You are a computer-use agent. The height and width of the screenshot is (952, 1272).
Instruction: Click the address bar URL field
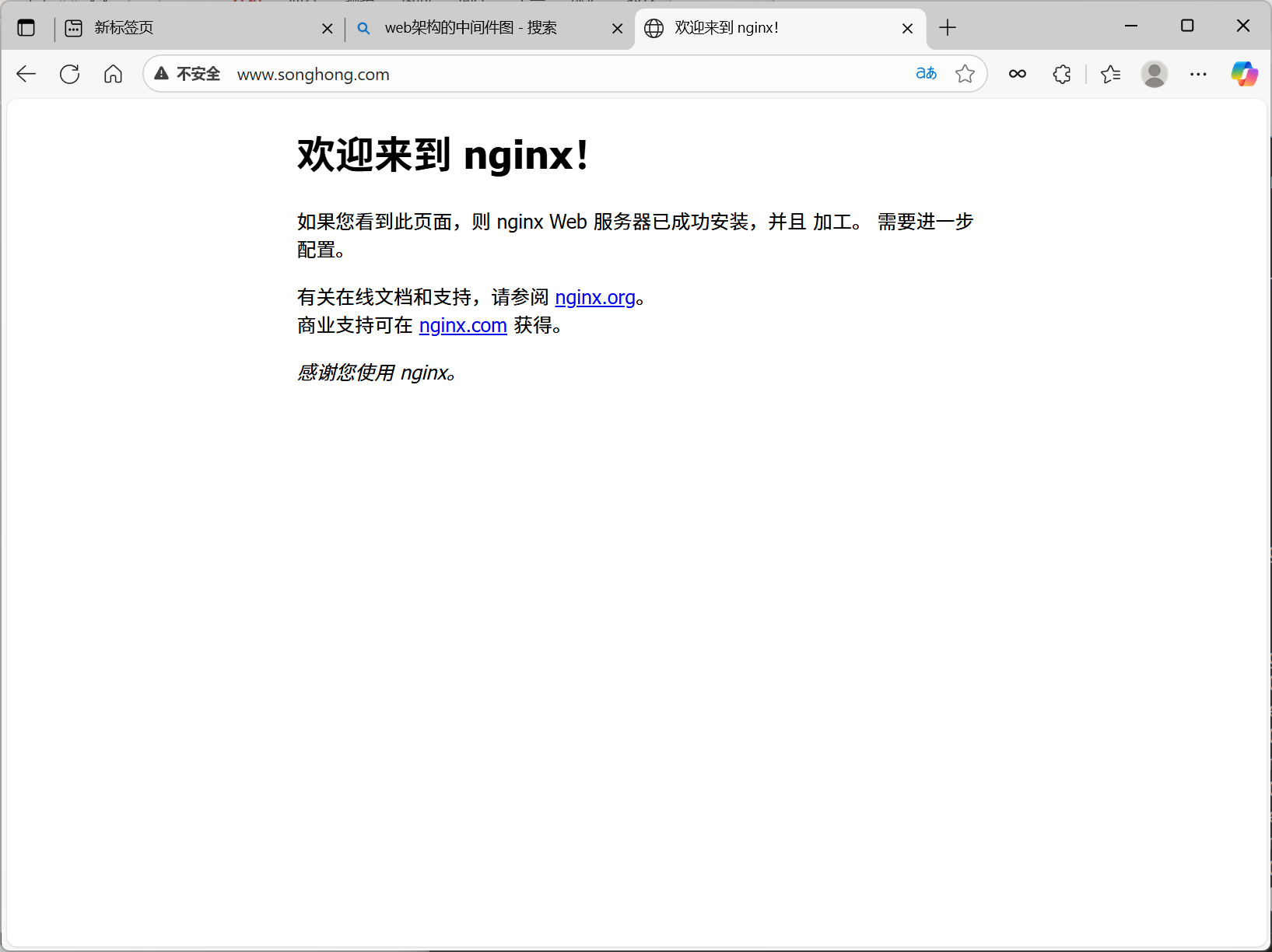pyautogui.click(x=545, y=74)
